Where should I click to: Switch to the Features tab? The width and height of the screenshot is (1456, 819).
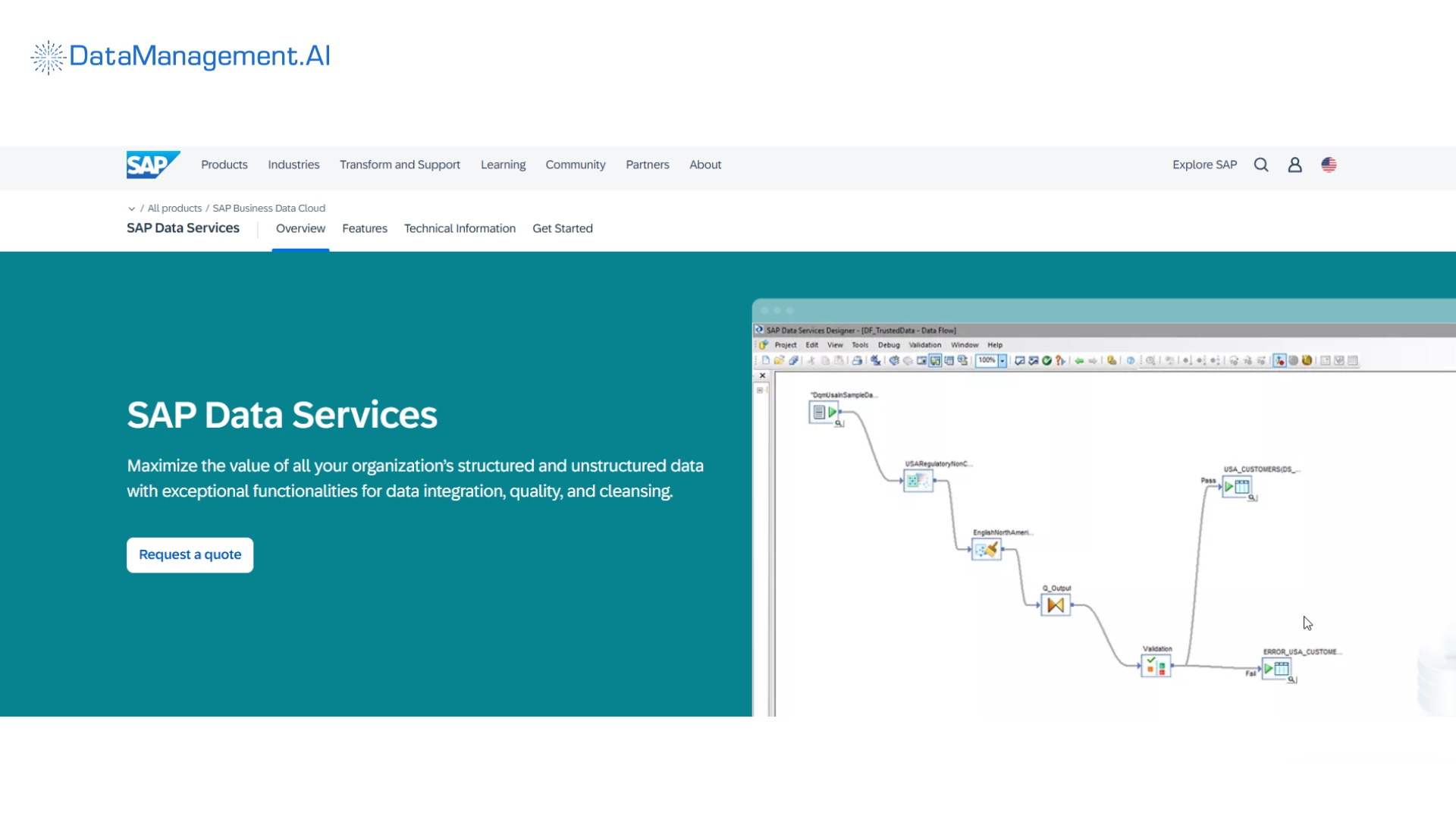365,228
